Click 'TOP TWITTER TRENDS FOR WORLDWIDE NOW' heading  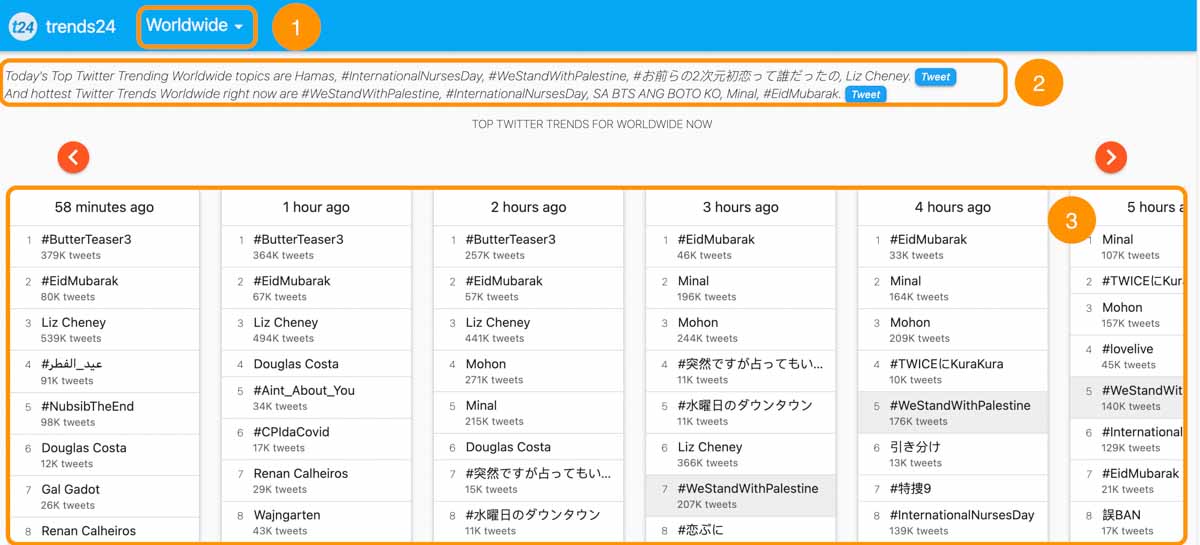tap(592, 124)
